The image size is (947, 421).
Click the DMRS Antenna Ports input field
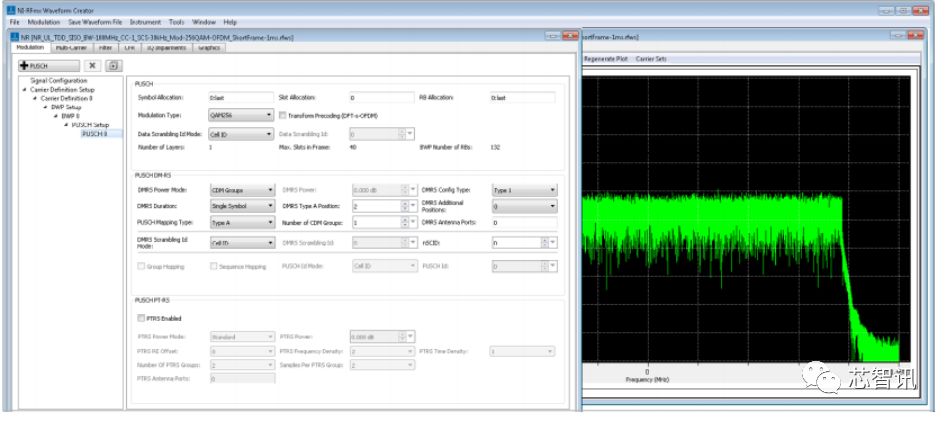tap(524, 223)
